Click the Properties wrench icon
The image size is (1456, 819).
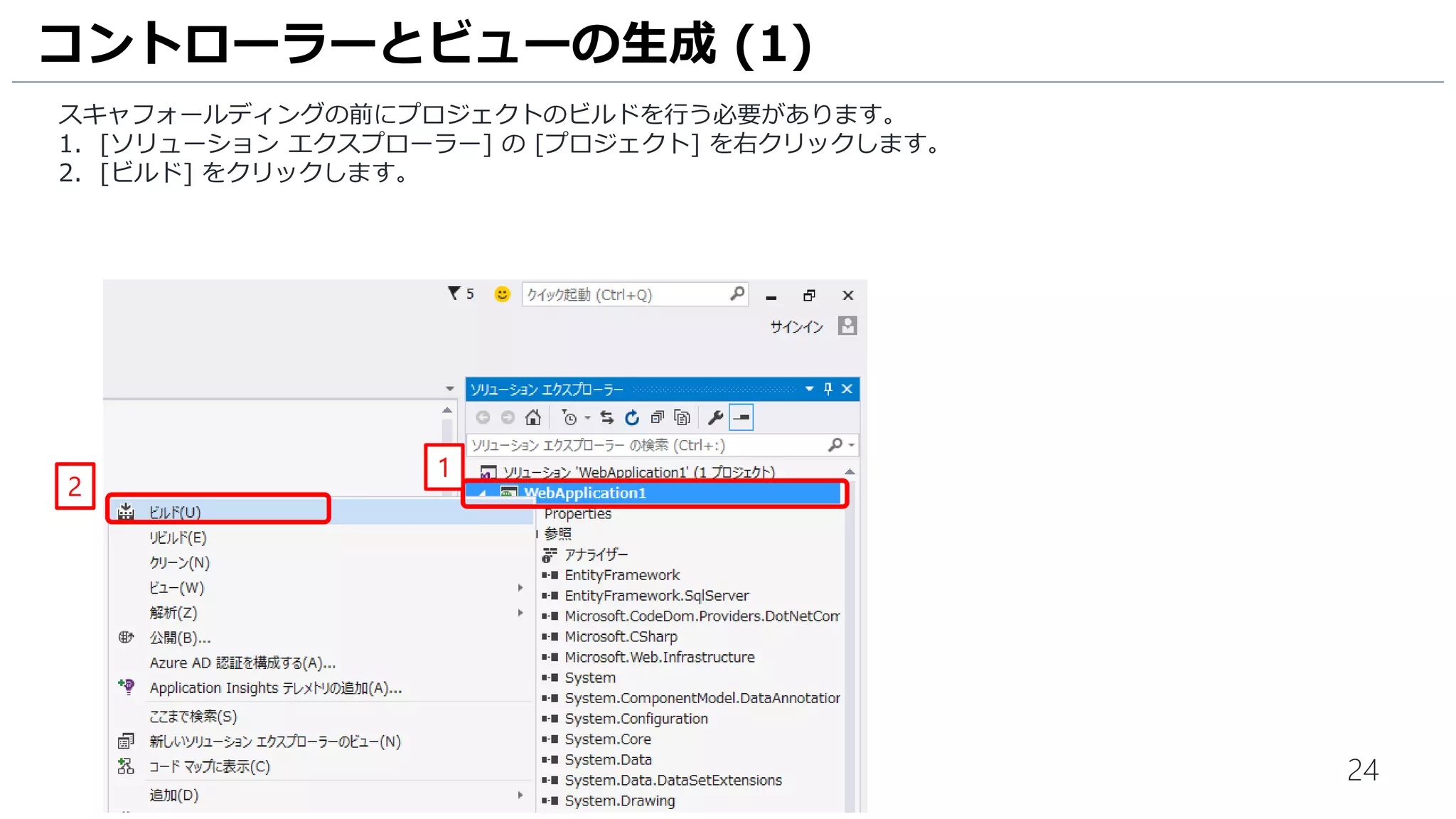[x=716, y=417]
